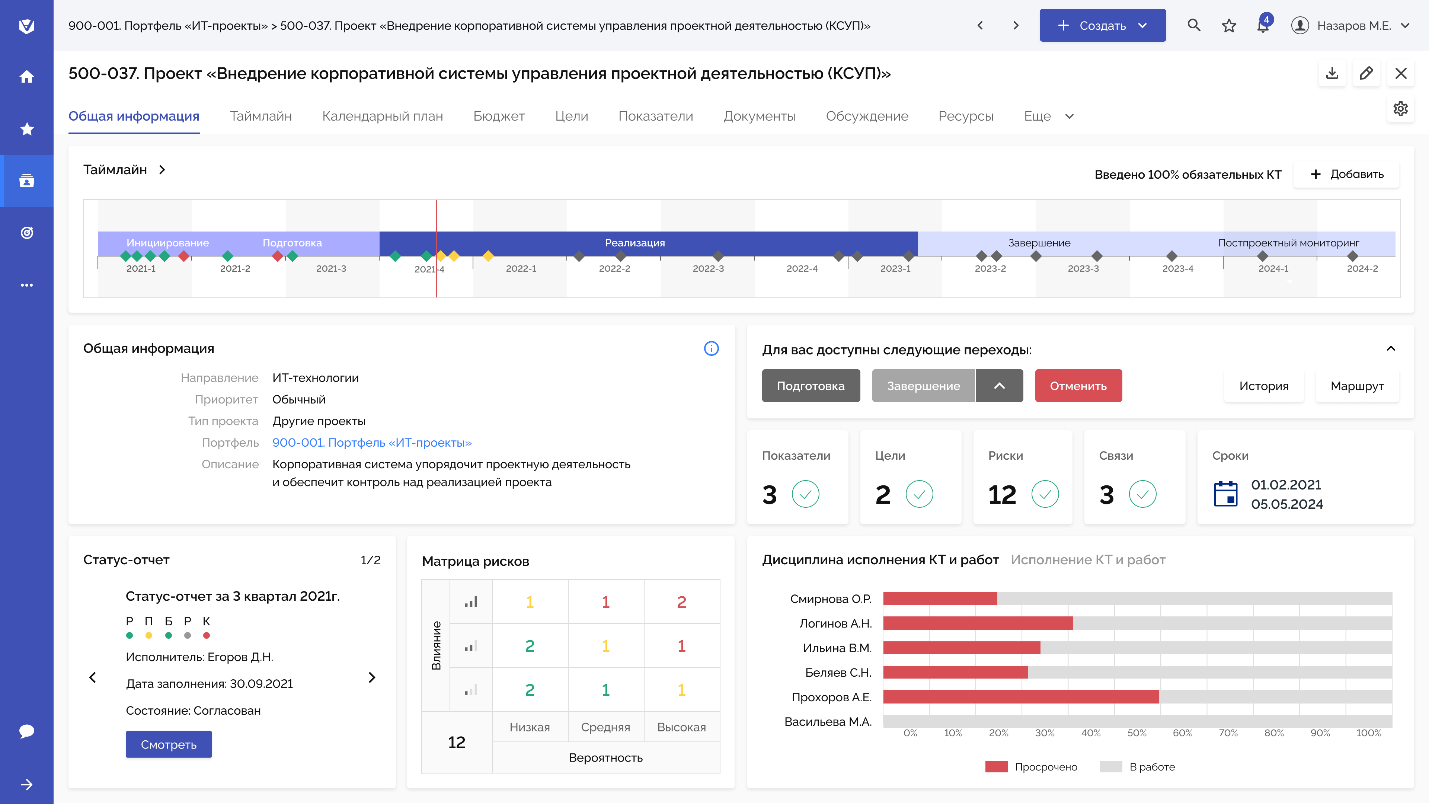
Task: Click the Добавить button on the timeline
Action: point(1347,173)
